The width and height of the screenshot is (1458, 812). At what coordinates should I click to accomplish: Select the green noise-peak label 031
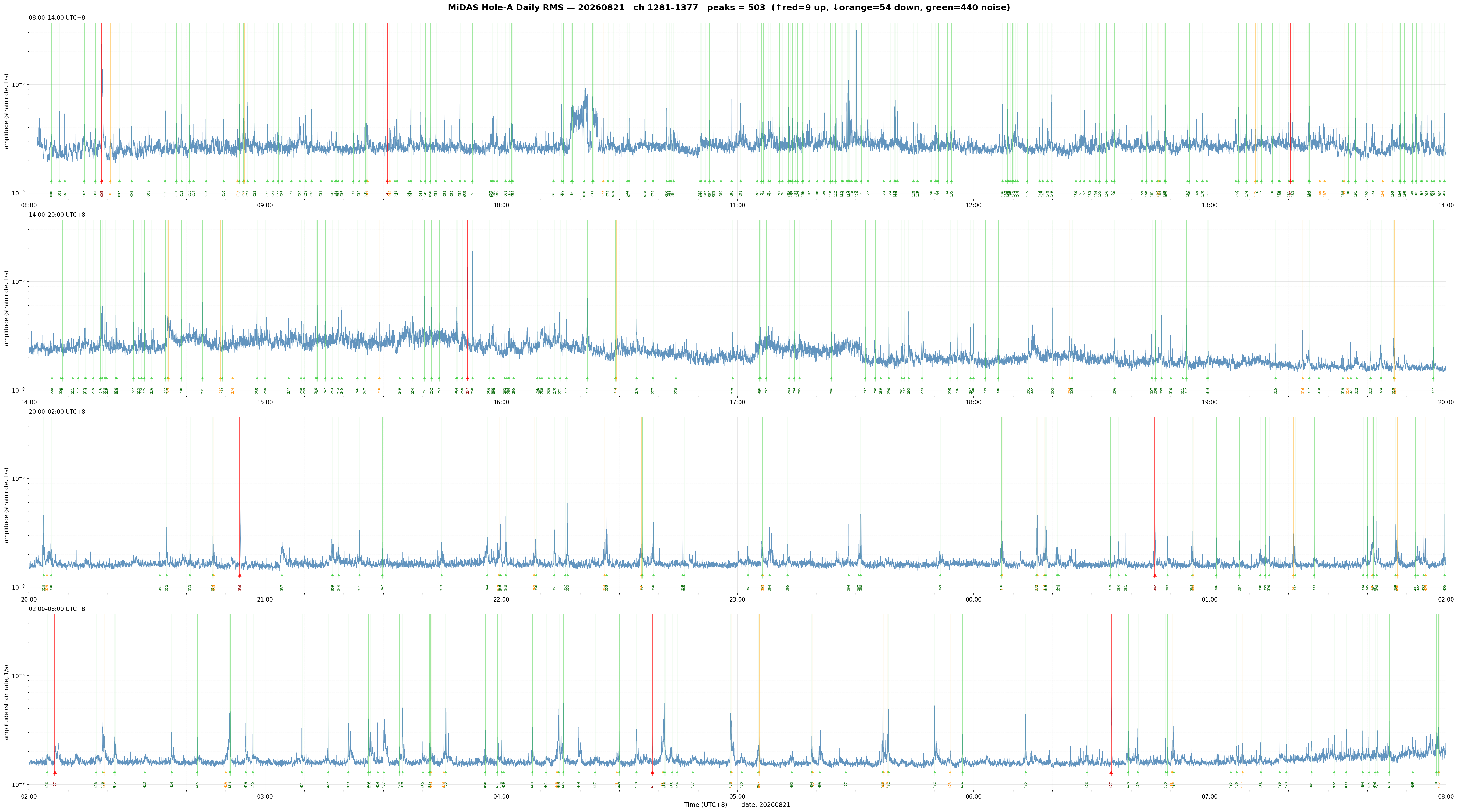click(x=320, y=194)
